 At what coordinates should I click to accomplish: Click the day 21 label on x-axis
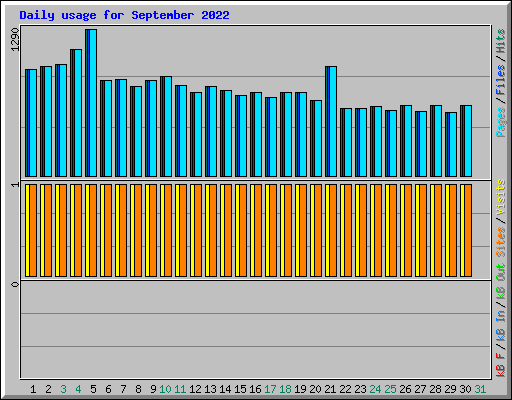coord(330,389)
